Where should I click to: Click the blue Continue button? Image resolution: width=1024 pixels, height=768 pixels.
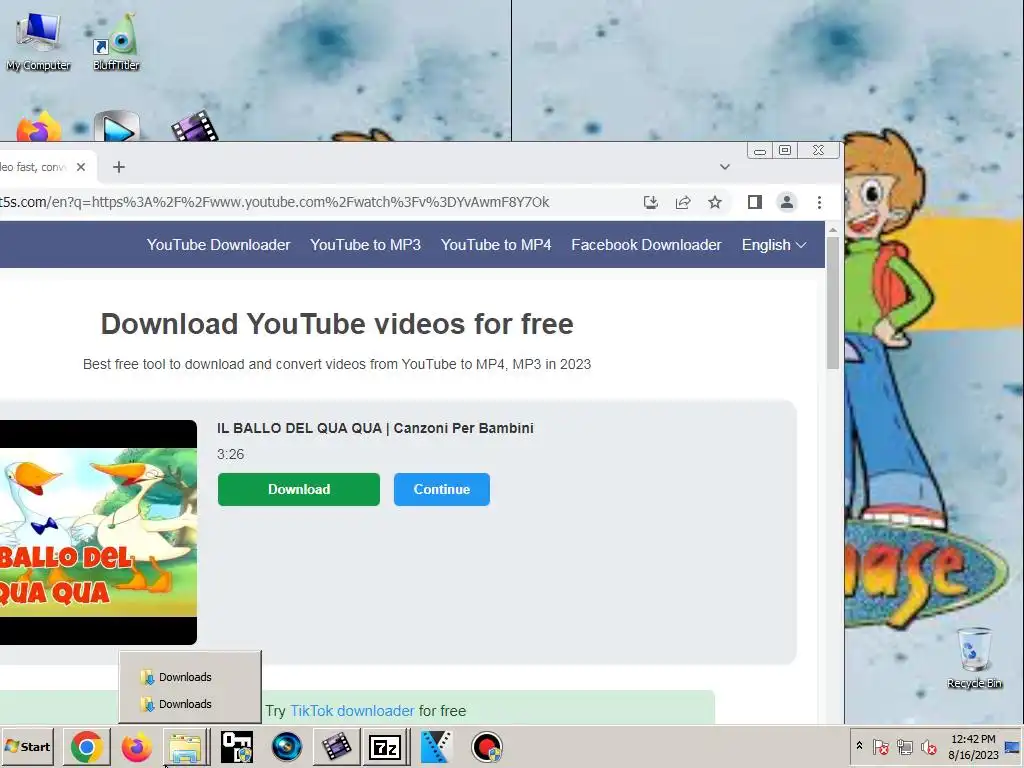click(441, 489)
